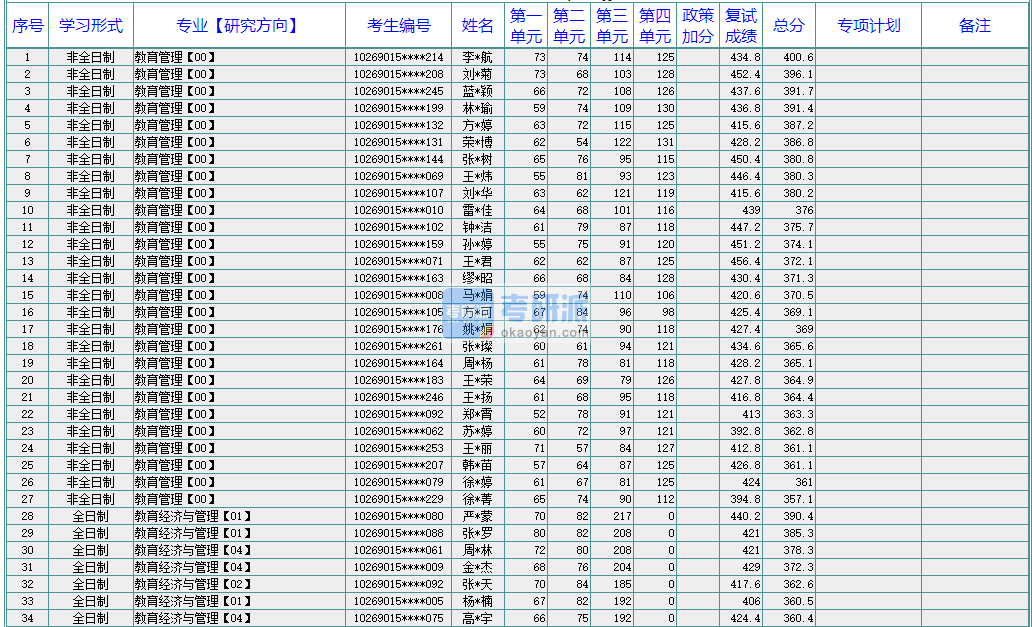
Task: Click the name 刘*菊 in row 2
Action: (x=478, y=74)
